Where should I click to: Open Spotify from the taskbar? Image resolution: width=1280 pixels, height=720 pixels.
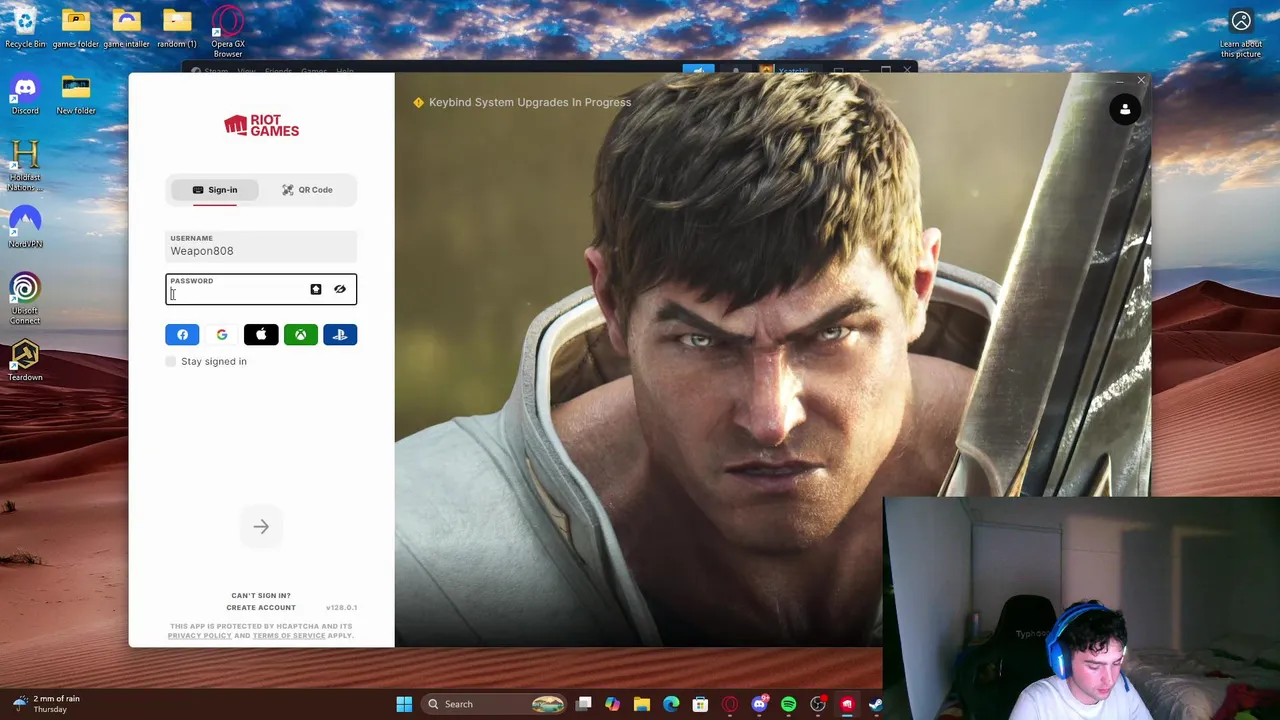[788, 704]
